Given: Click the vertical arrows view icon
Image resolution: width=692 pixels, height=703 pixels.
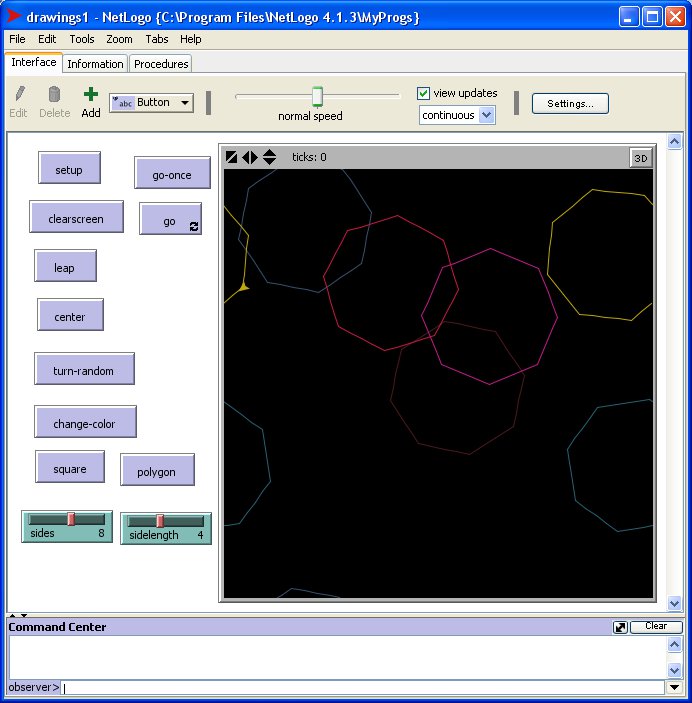Looking at the screenshot, I should pos(269,157).
